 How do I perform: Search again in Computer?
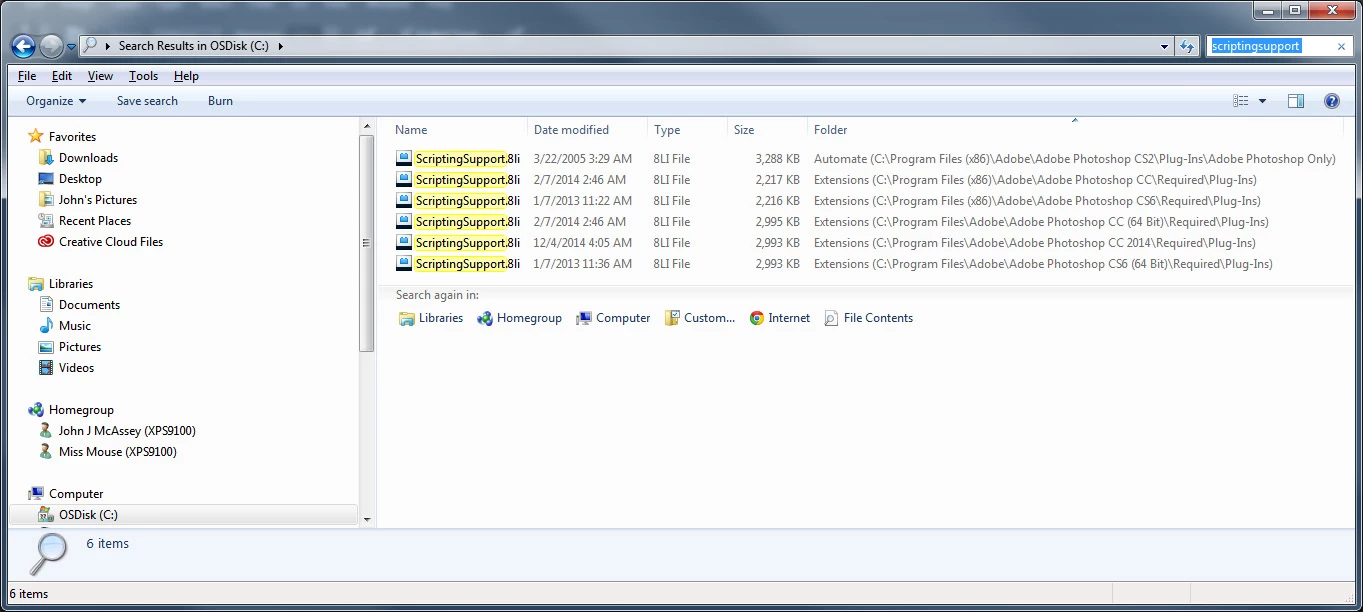[613, 318]
